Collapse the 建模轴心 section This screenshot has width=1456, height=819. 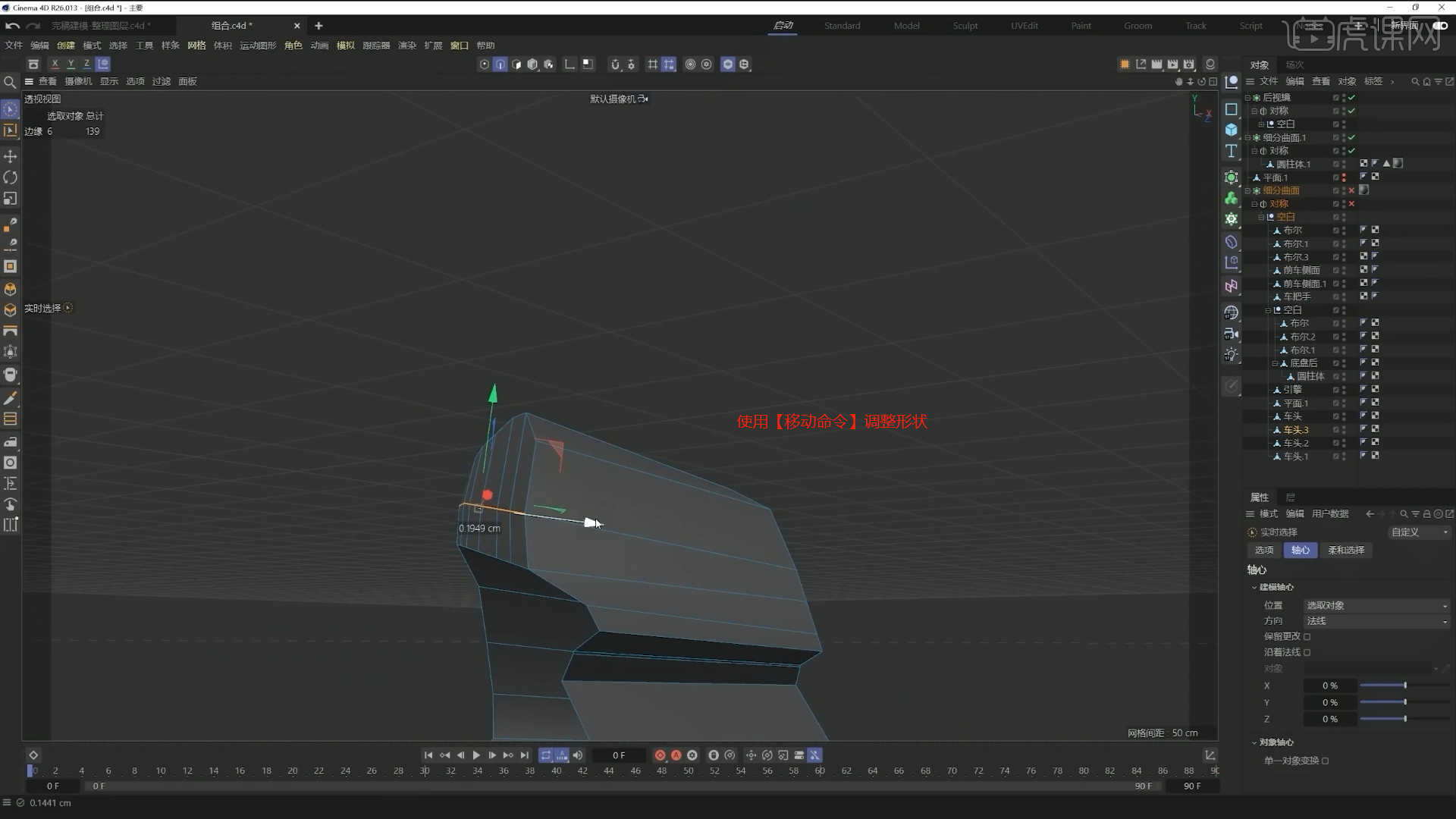pos(1254,588)
